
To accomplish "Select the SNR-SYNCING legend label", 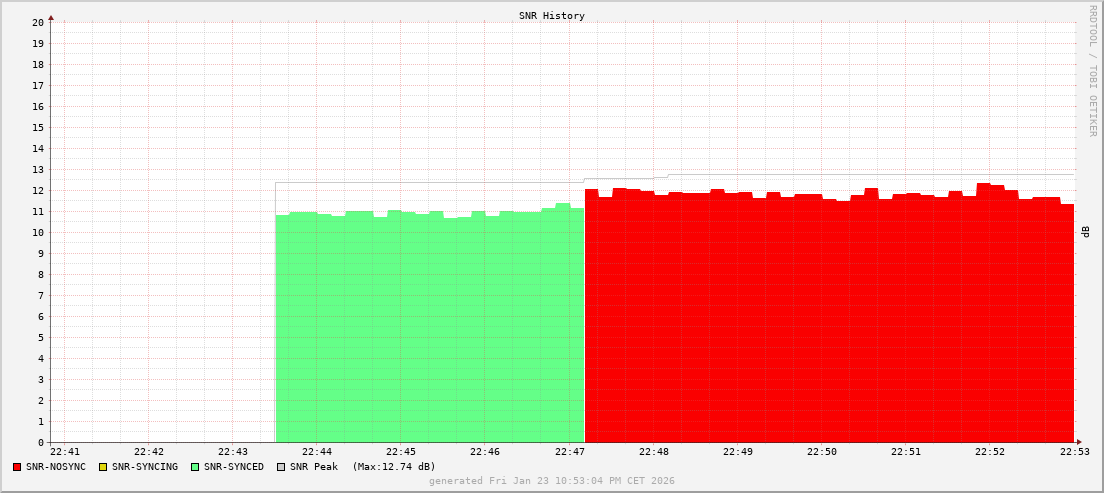I will 144,467.
